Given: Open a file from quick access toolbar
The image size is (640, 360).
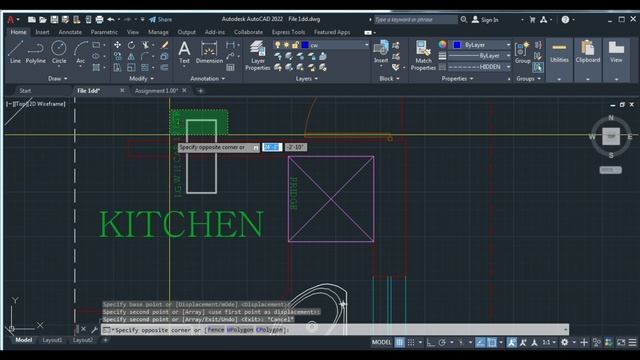Looking at the screenshot, I should pos(42,19).
